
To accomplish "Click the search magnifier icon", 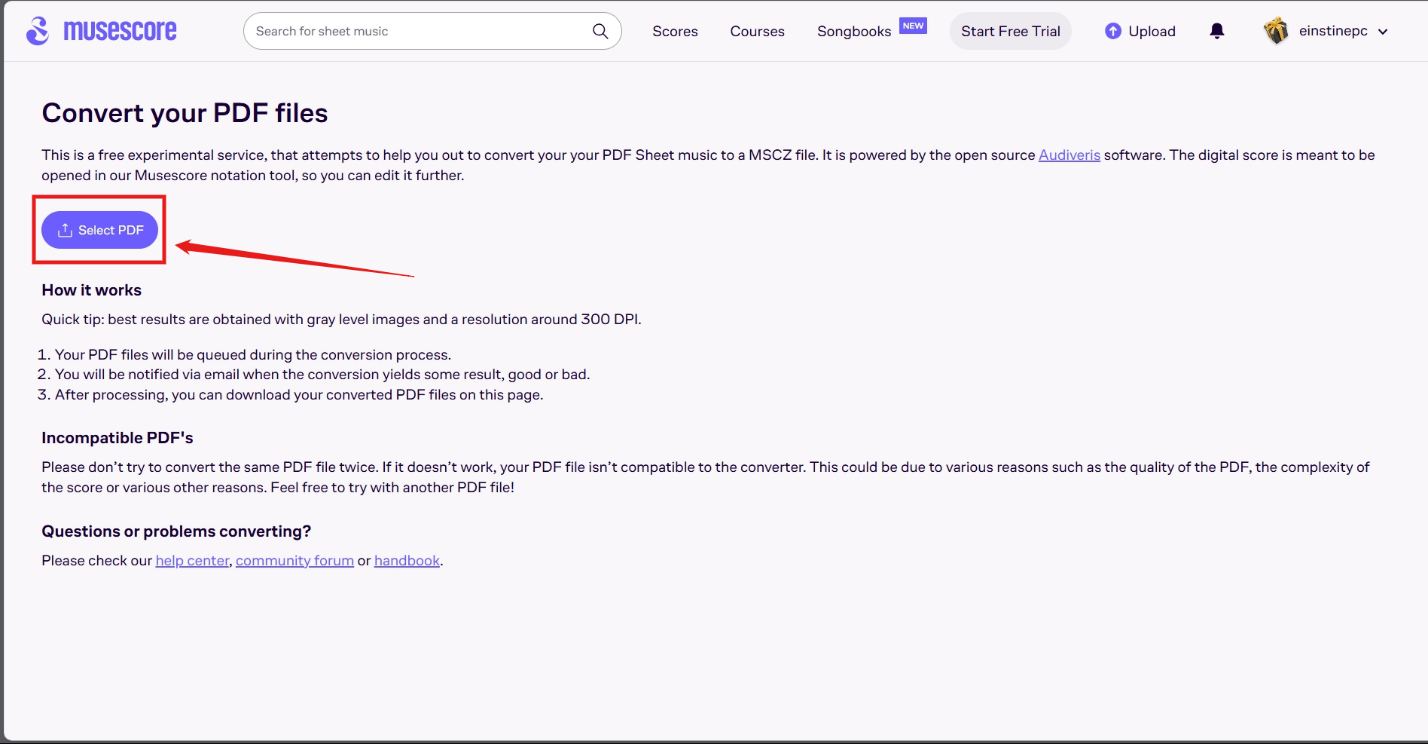I will 600,31.
